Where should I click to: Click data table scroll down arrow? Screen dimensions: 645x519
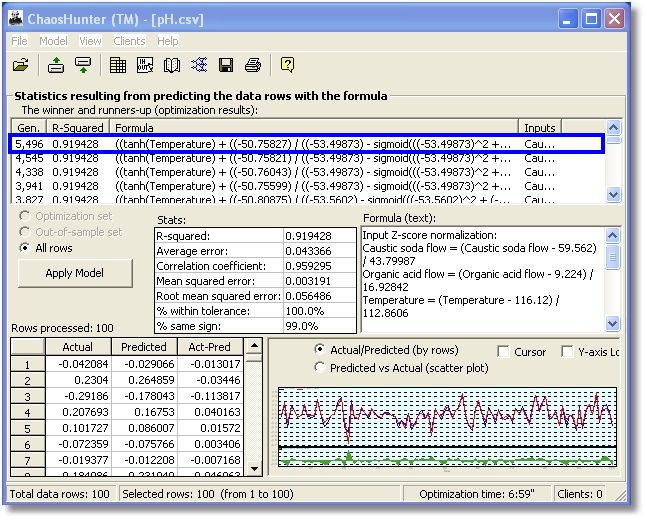tap(254, 468)
